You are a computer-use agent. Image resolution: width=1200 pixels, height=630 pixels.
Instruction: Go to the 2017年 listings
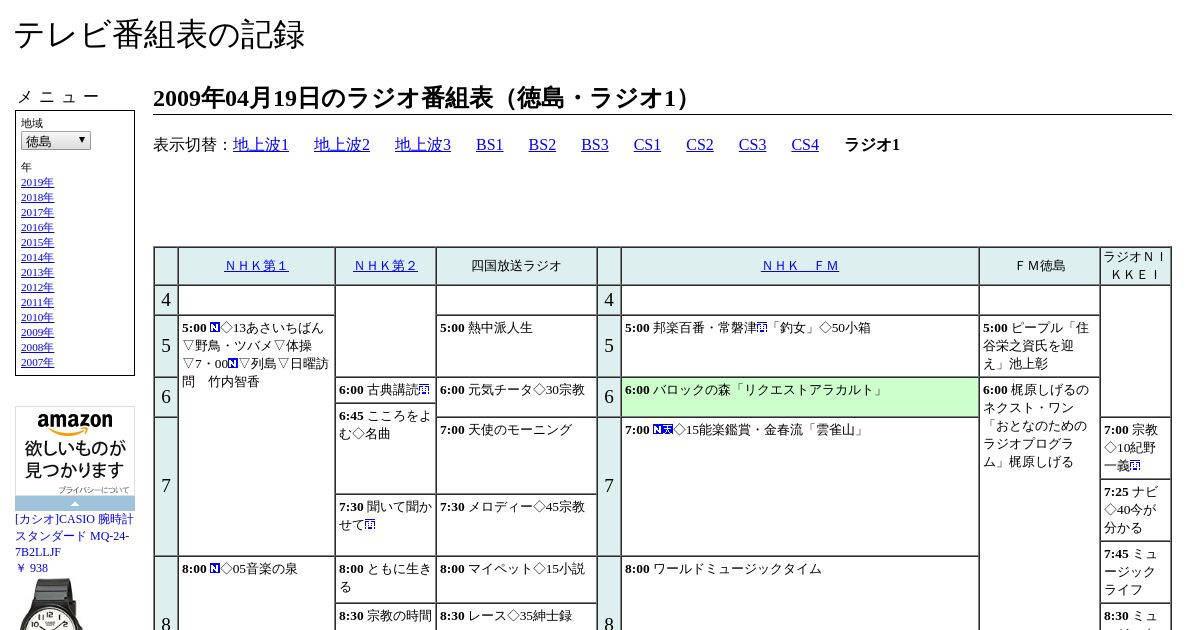pos(37,212)
